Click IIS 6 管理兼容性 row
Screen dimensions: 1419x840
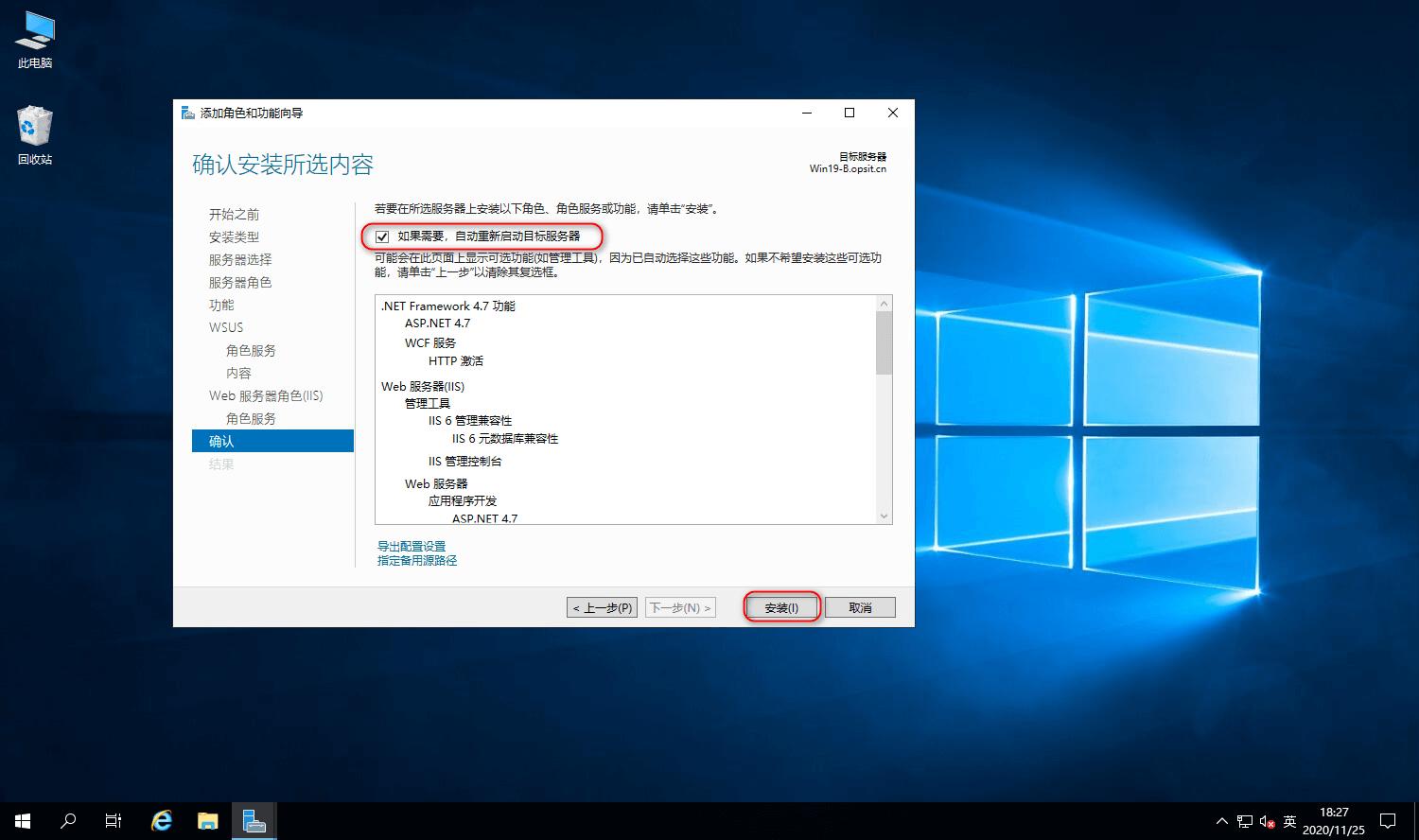pyautogui.click(x=470, y=421)
